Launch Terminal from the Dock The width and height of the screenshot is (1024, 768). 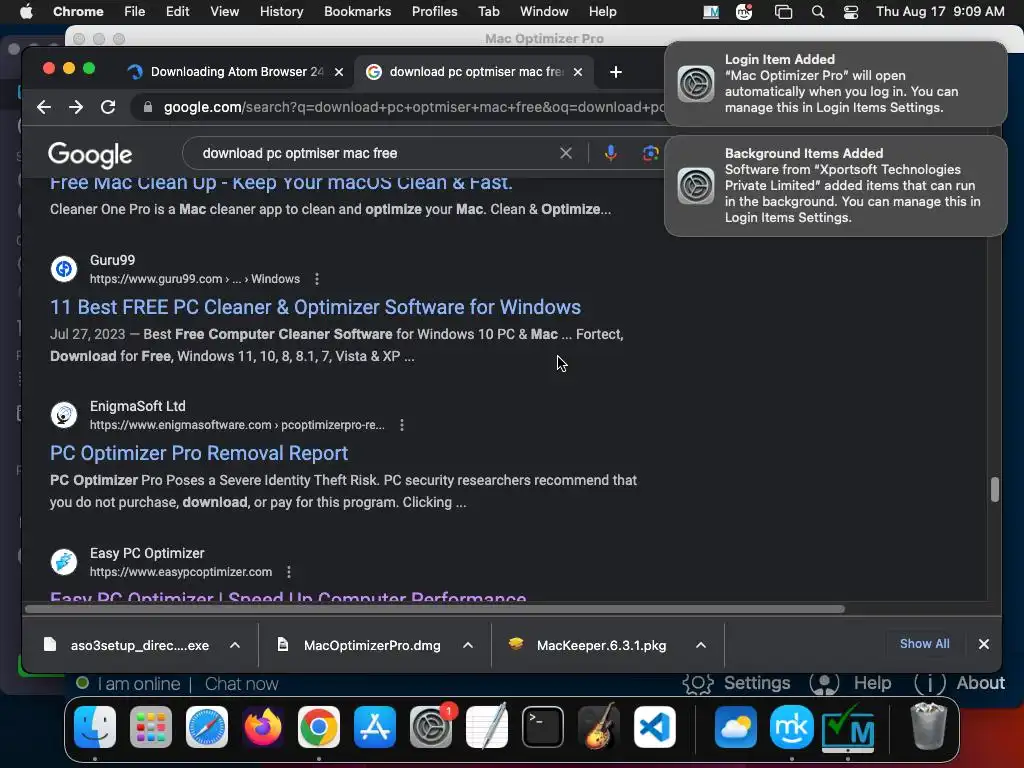click(543, 727)
